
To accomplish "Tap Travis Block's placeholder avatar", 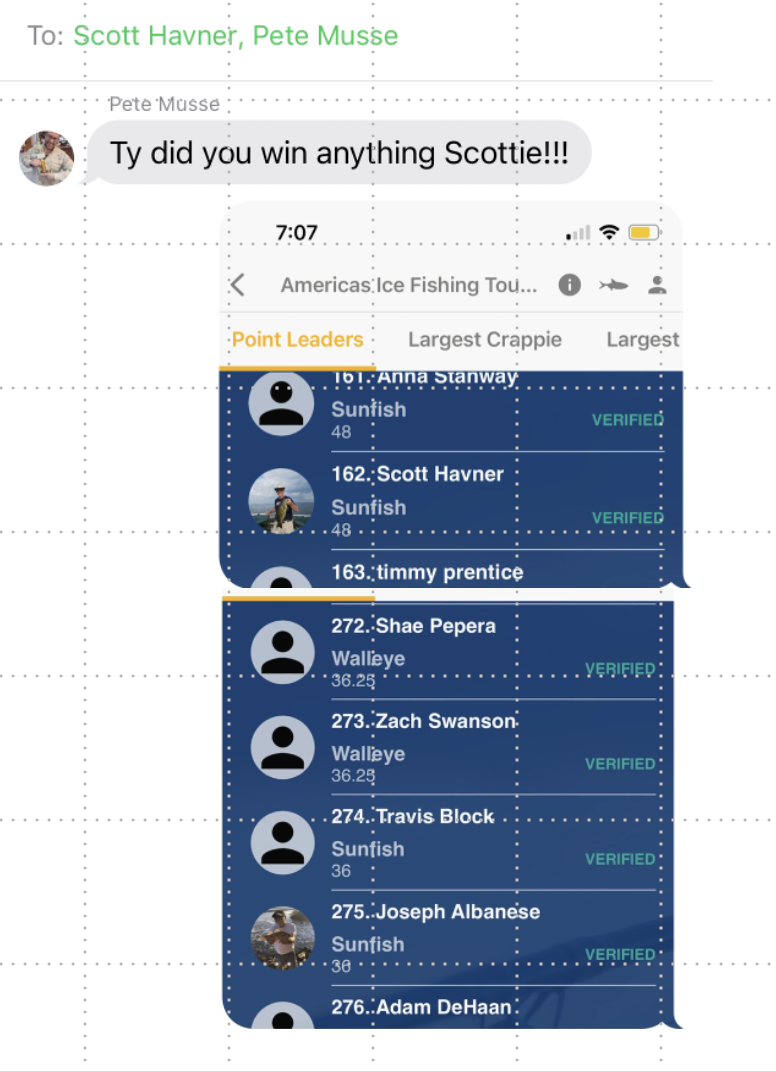I will click(282, 842).
